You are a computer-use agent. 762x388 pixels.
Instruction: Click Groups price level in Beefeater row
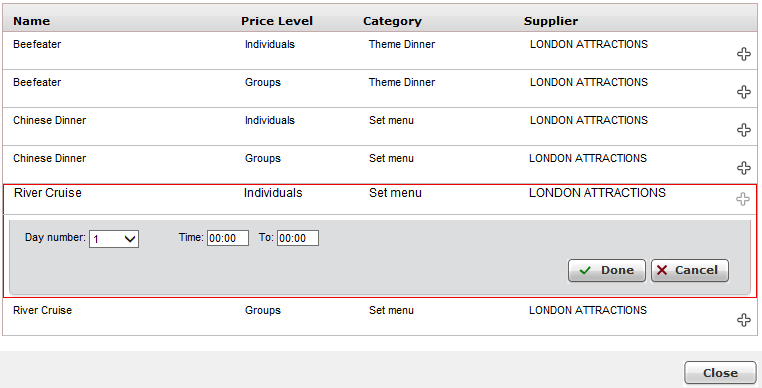pos(263,82)
